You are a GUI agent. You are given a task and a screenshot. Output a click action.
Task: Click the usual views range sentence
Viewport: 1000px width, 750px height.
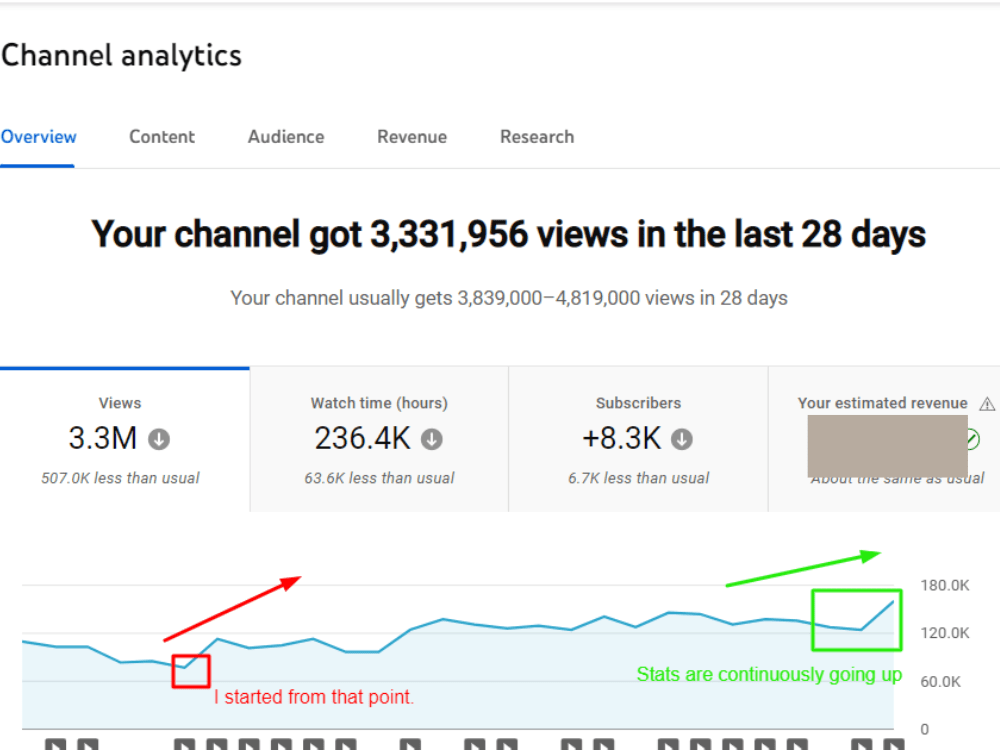[509, 298]
